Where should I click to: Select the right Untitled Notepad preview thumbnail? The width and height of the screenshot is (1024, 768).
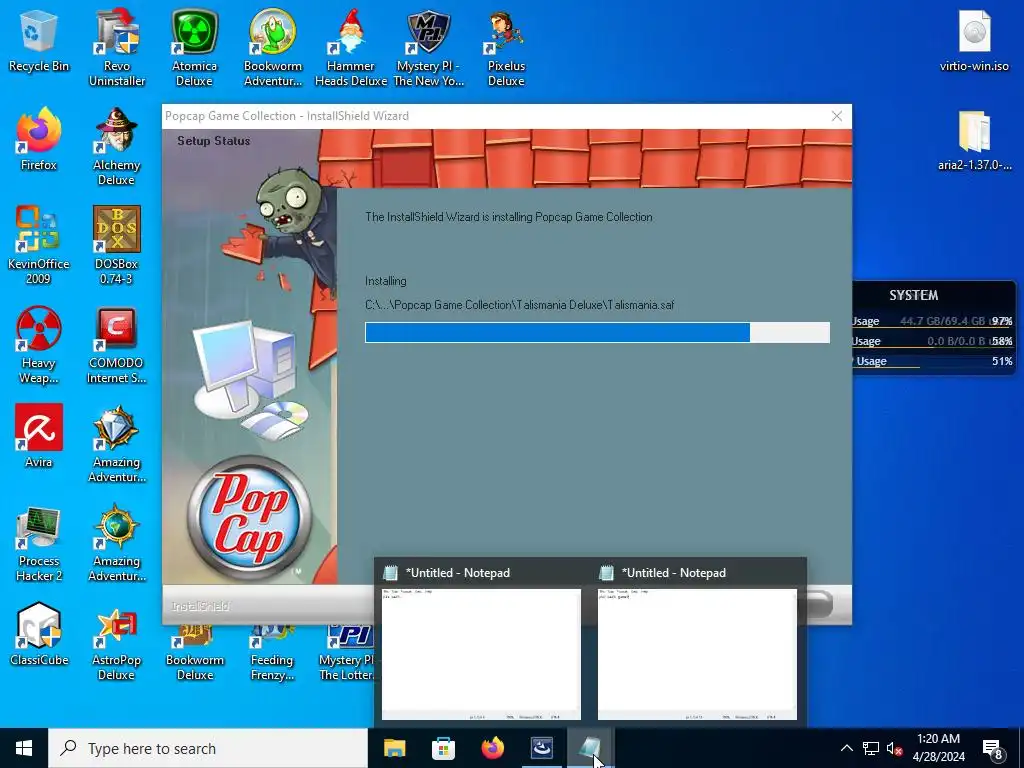(x=697, y=654)
